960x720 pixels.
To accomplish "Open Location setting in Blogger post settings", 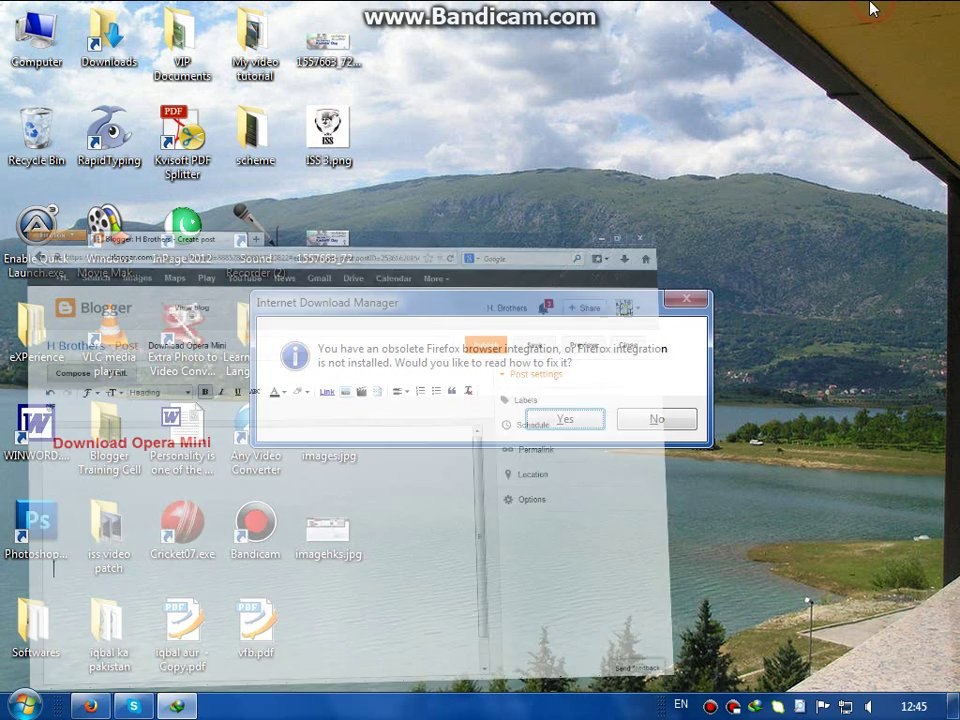I will (x=526, y=474).
